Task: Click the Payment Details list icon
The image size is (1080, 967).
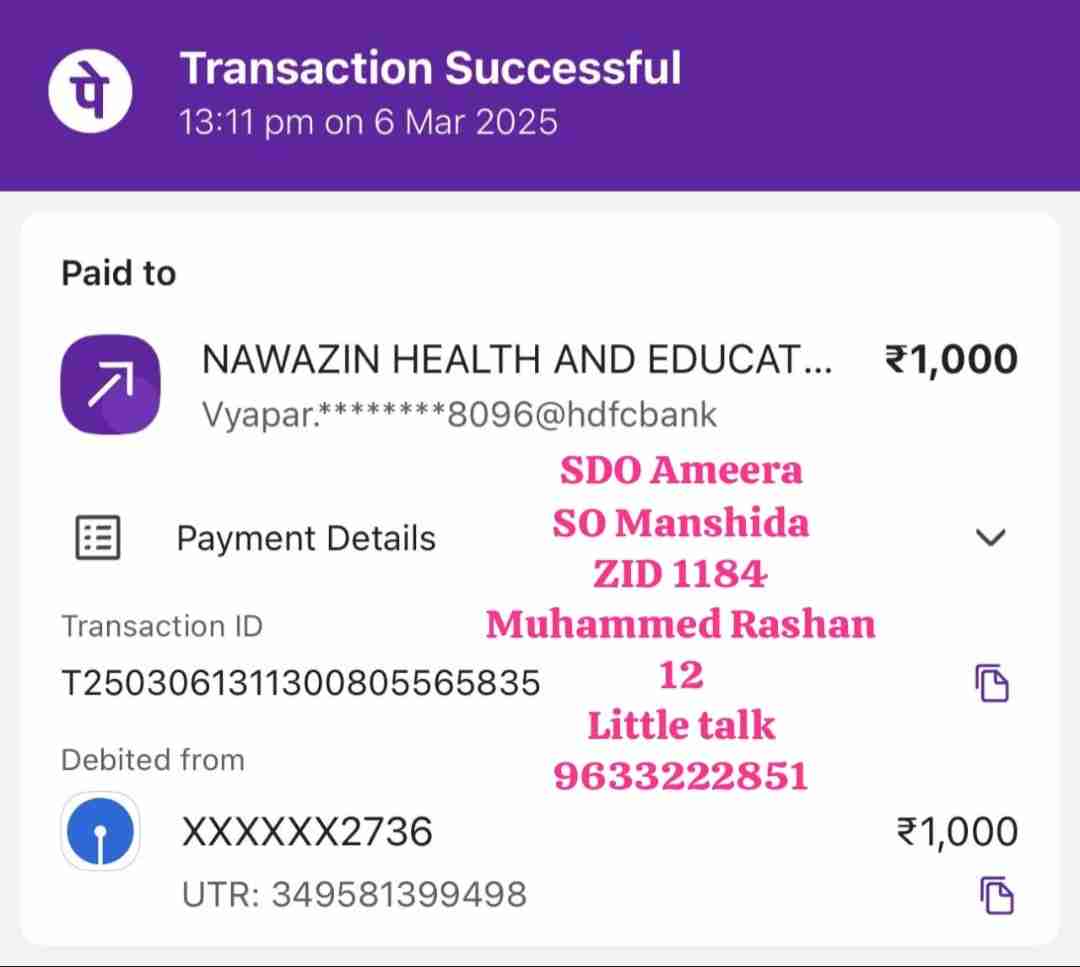Action: [x=98, y=538]
